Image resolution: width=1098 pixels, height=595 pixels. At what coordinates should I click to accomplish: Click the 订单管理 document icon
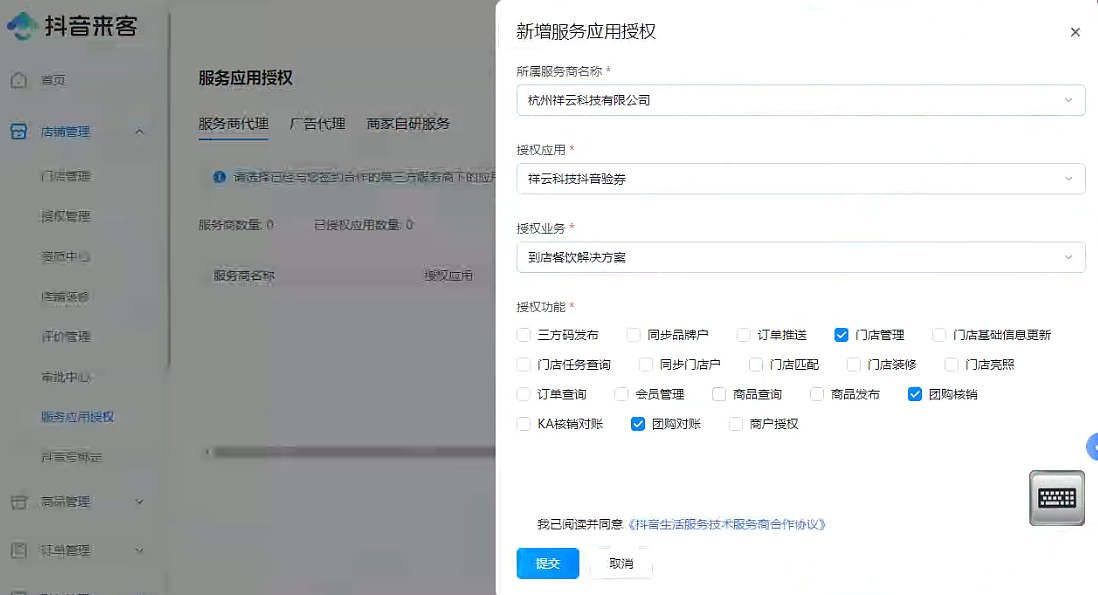19,550
